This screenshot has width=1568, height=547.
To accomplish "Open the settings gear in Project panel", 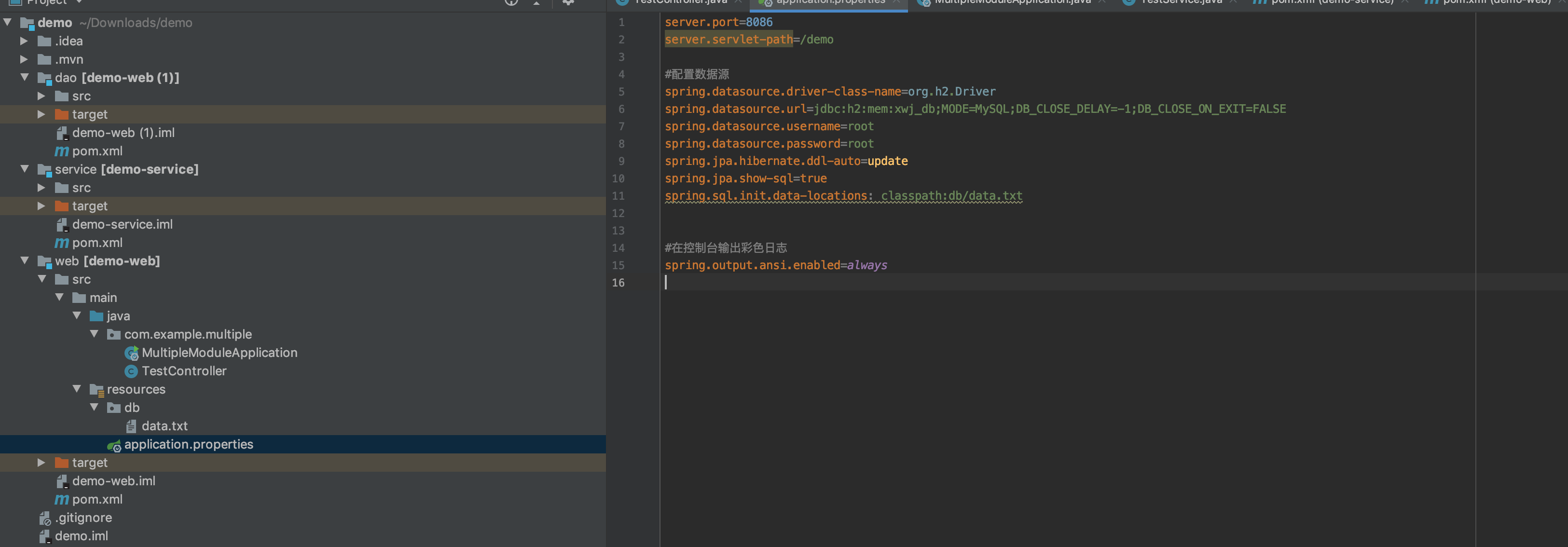I will coord(568,2).
